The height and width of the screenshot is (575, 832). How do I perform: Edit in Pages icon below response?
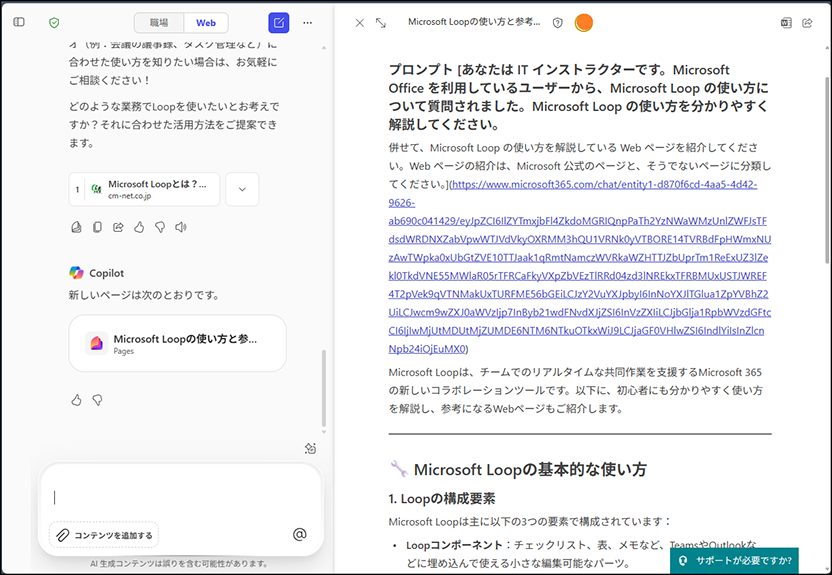[x=76, y=227]
